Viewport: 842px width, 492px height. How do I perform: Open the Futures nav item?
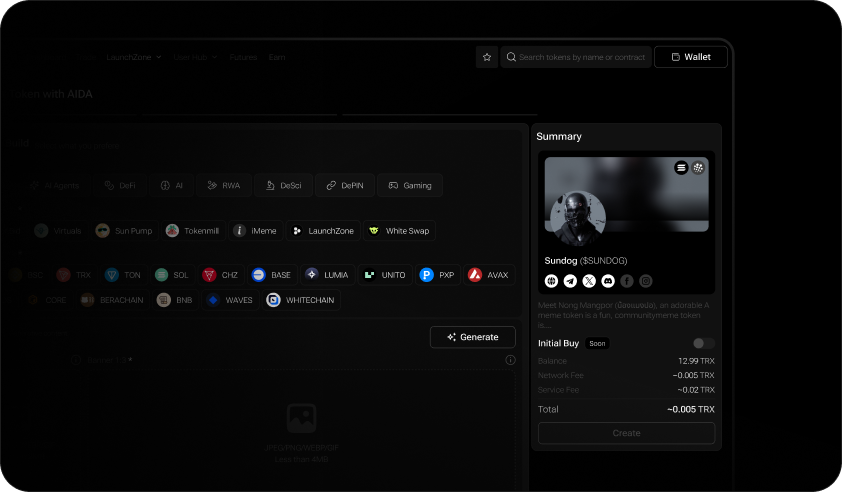pyautogui.click(x=243, y=57)
